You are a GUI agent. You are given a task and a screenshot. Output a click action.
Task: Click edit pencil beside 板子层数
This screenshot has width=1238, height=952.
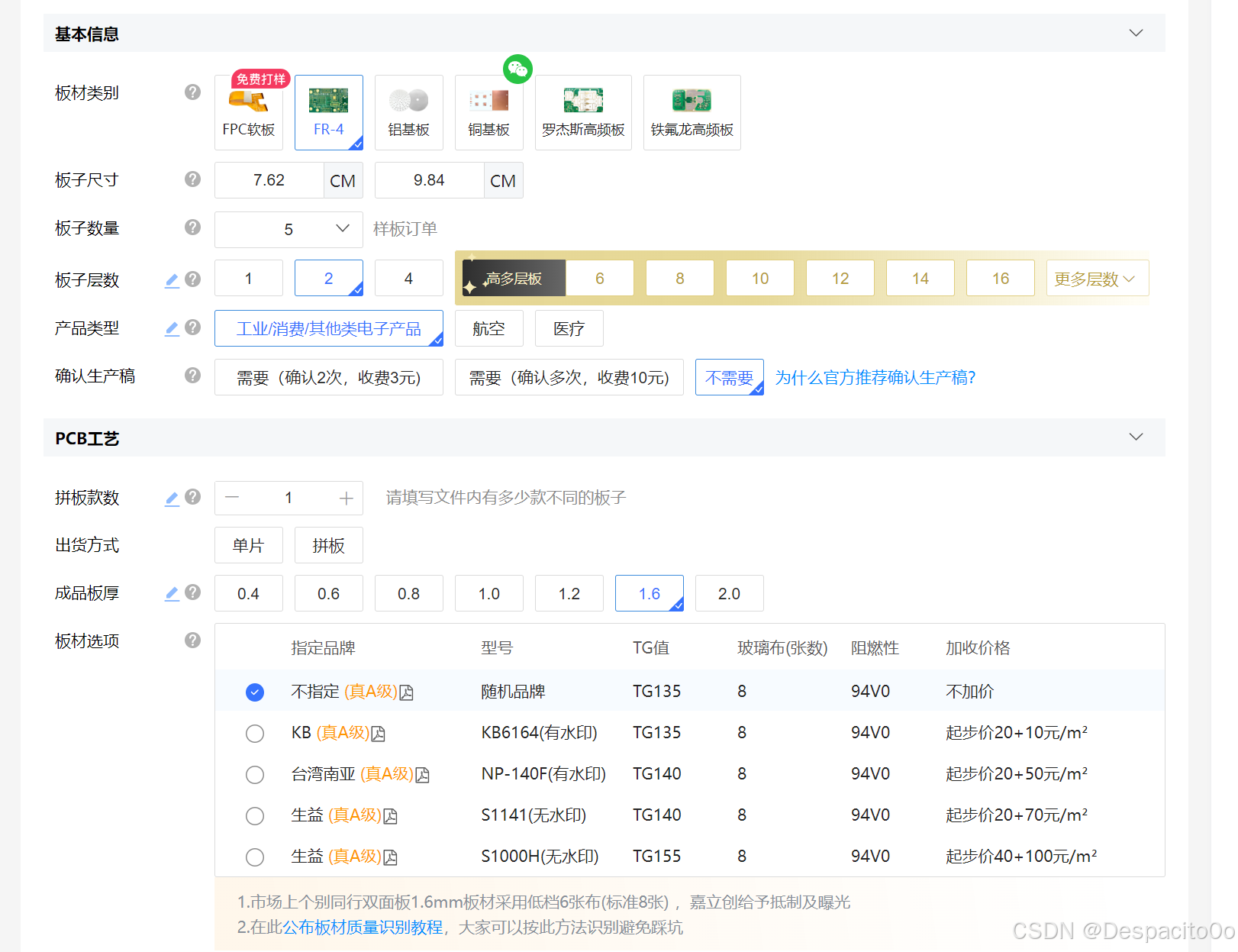pyautogui.click(x=172, y=280)
